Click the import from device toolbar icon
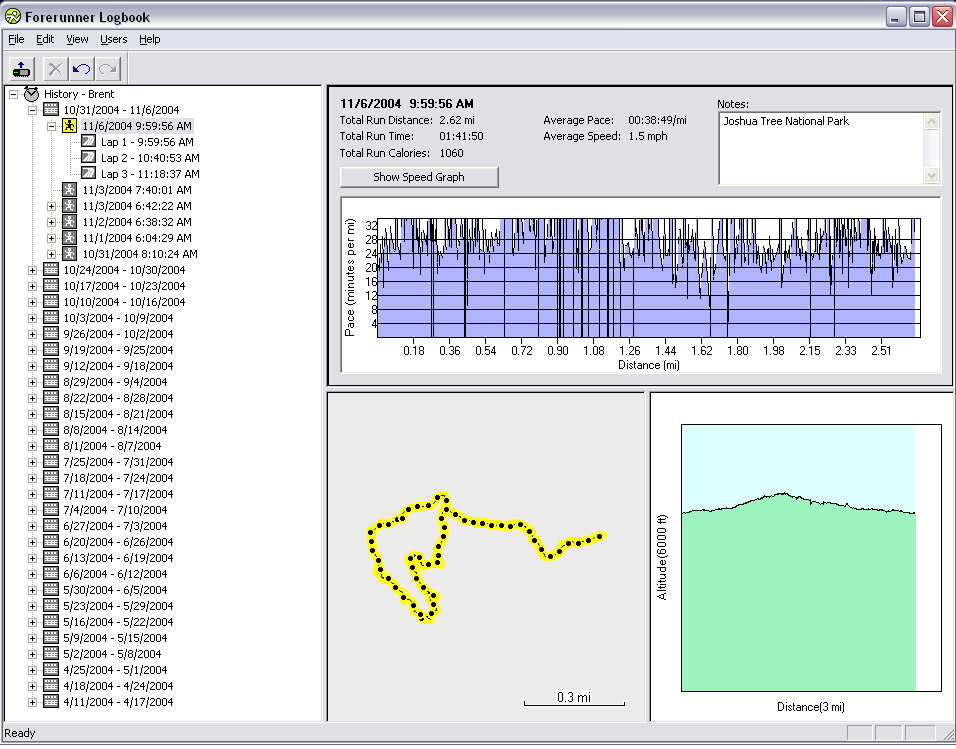Viewport: 956px width, 749px height. 22,68
